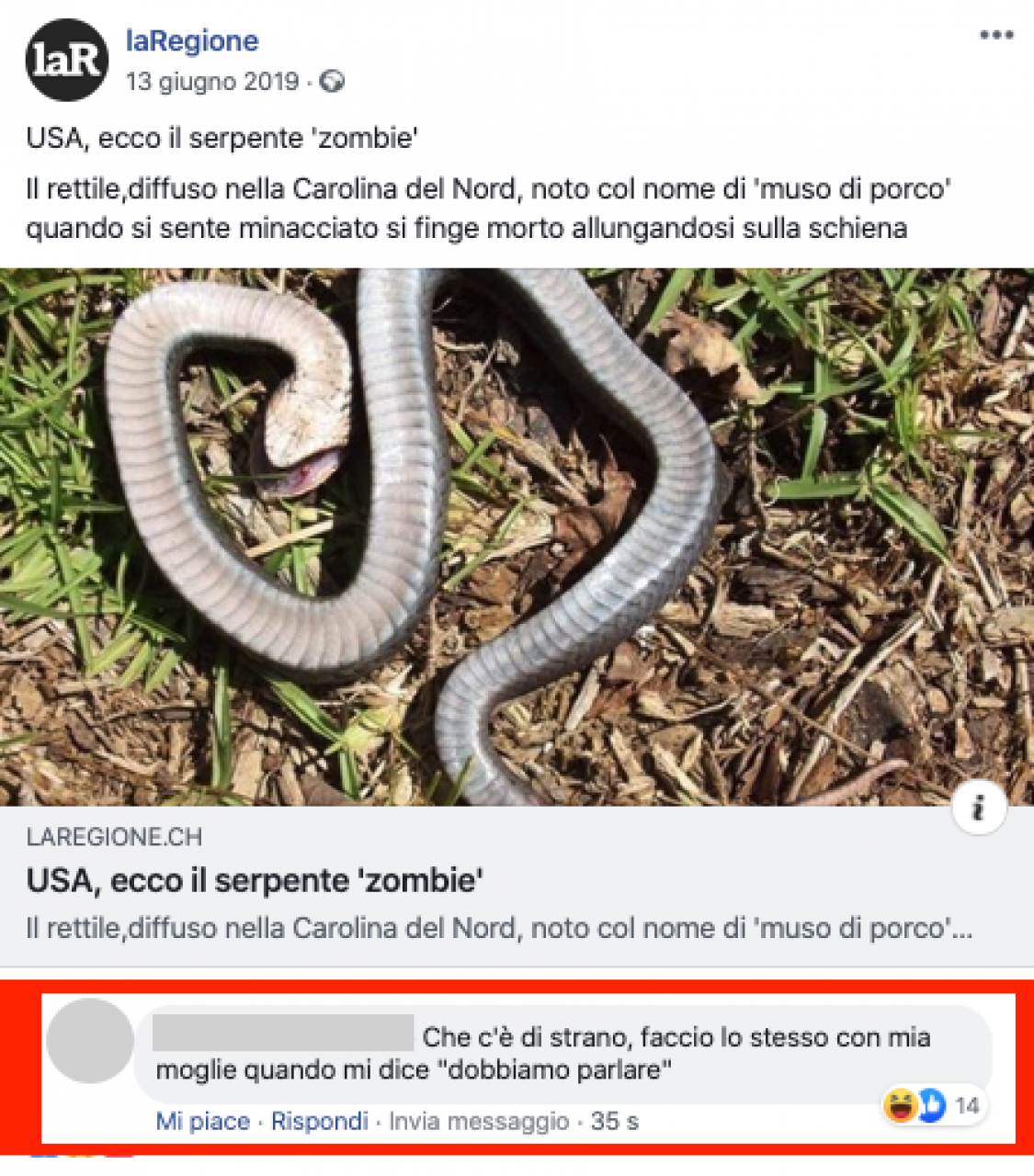
Task: Open headline USA, ecco il serpente 'zombie'
Action: click(x=255, y=881)
